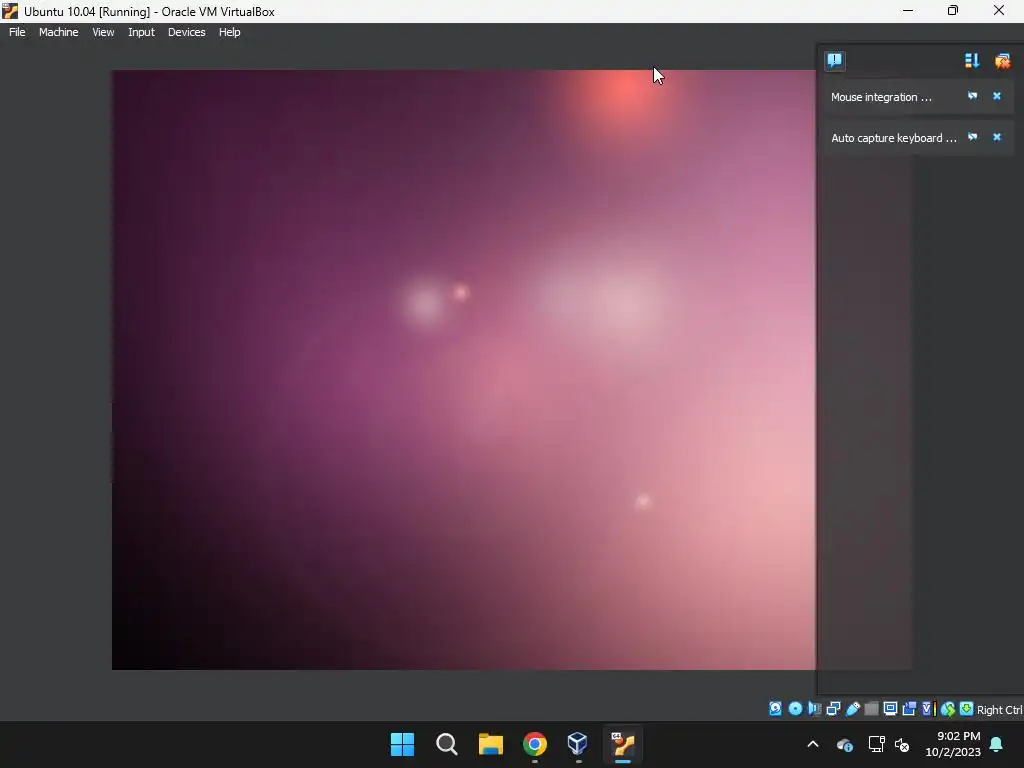Open the Windows notification bell

[997, 744]
